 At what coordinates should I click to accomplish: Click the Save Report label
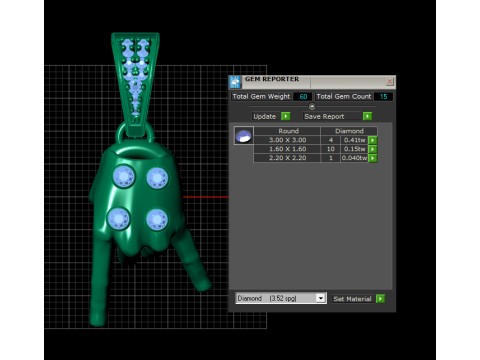point(324,117)
